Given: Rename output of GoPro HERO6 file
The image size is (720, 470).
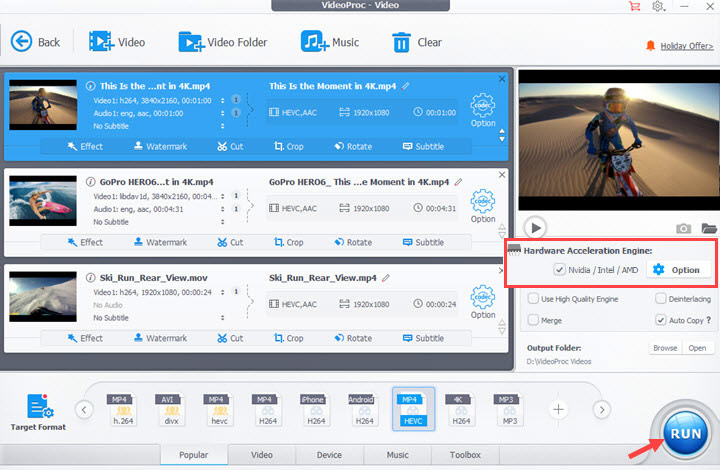Looking at the screenshot, I should 458,182.
